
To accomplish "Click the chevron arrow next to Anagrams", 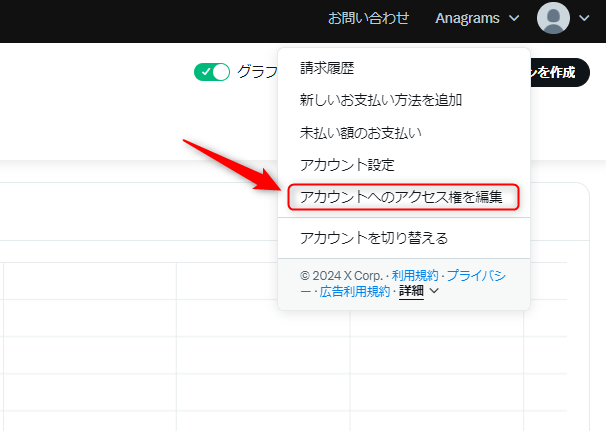I will tap(514, 18).
